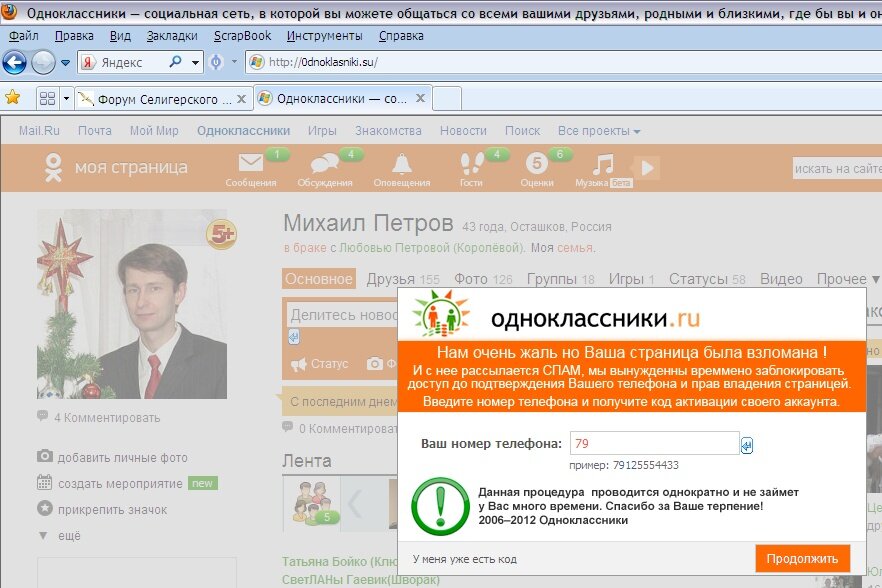Open the Справка menu
882x588 pixels.
coord(401,36)
